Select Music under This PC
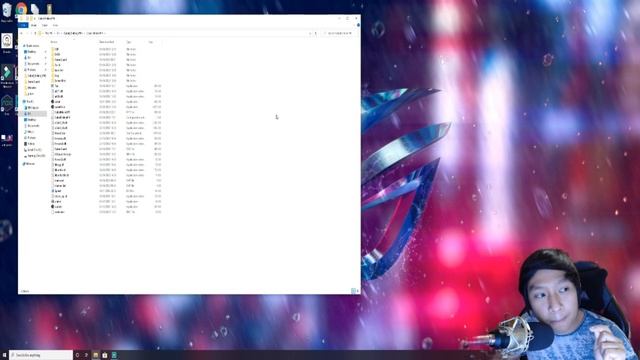 [29, 131]
